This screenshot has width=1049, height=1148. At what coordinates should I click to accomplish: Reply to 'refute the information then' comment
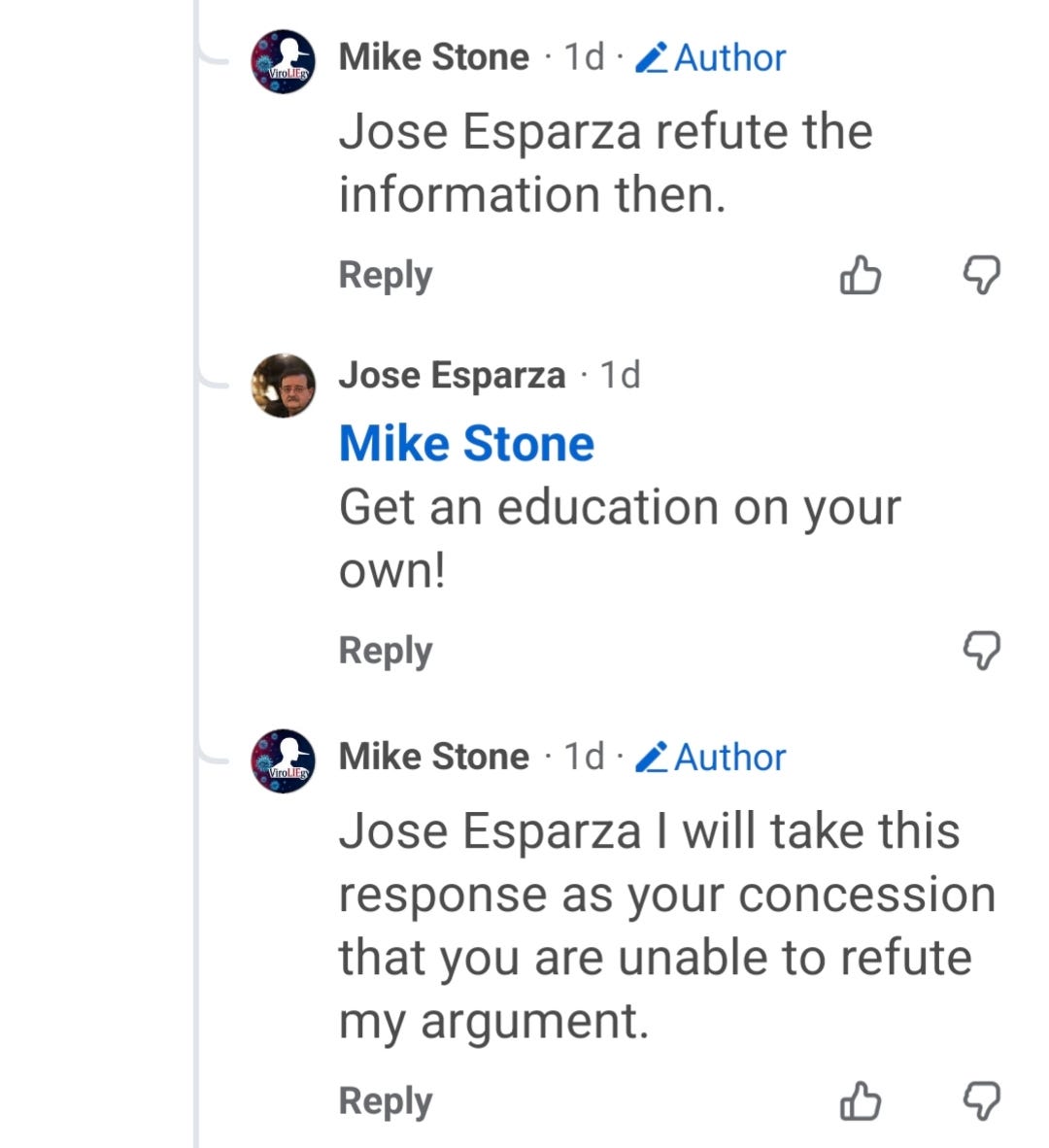tap(385, 277)
